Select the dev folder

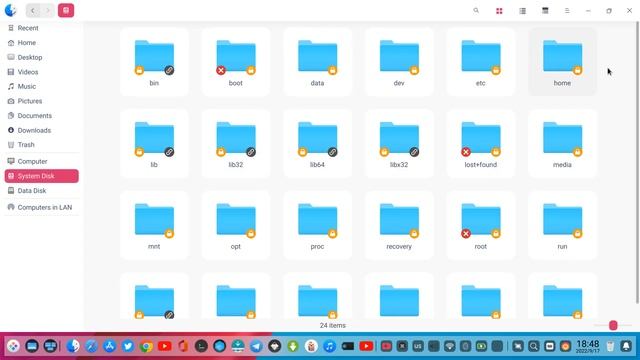point(399,62)
